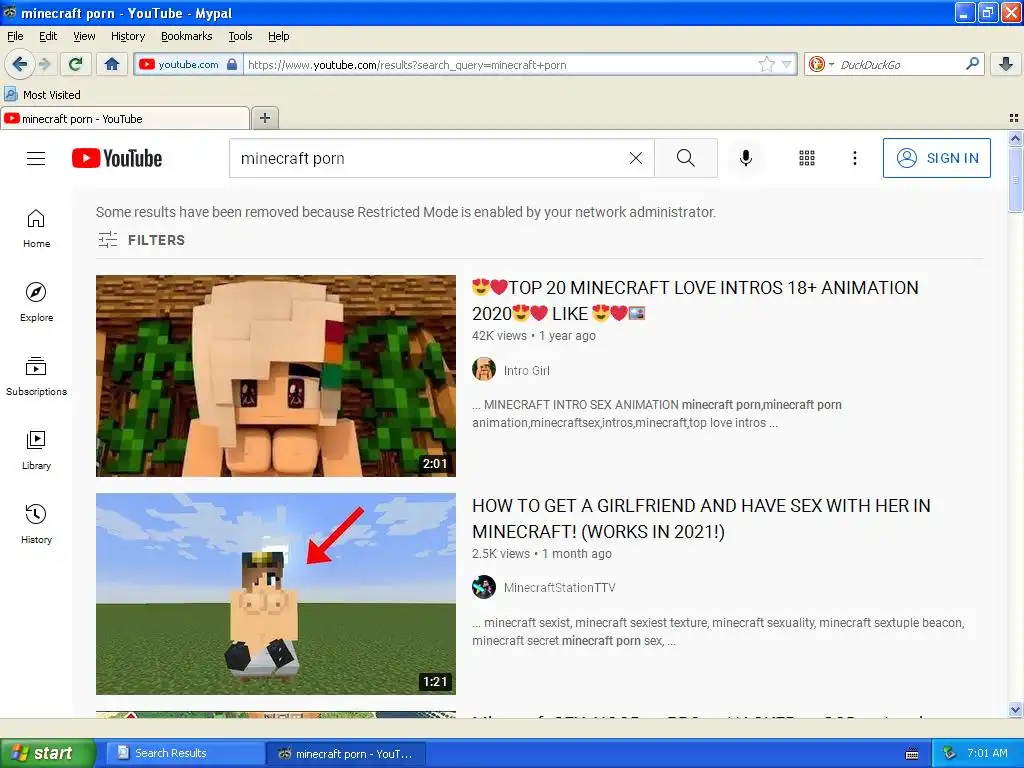Click the browser forward arrow
Image resolution: width=1024 pixels, height=768 pixels.
click(x=44, y=64)
